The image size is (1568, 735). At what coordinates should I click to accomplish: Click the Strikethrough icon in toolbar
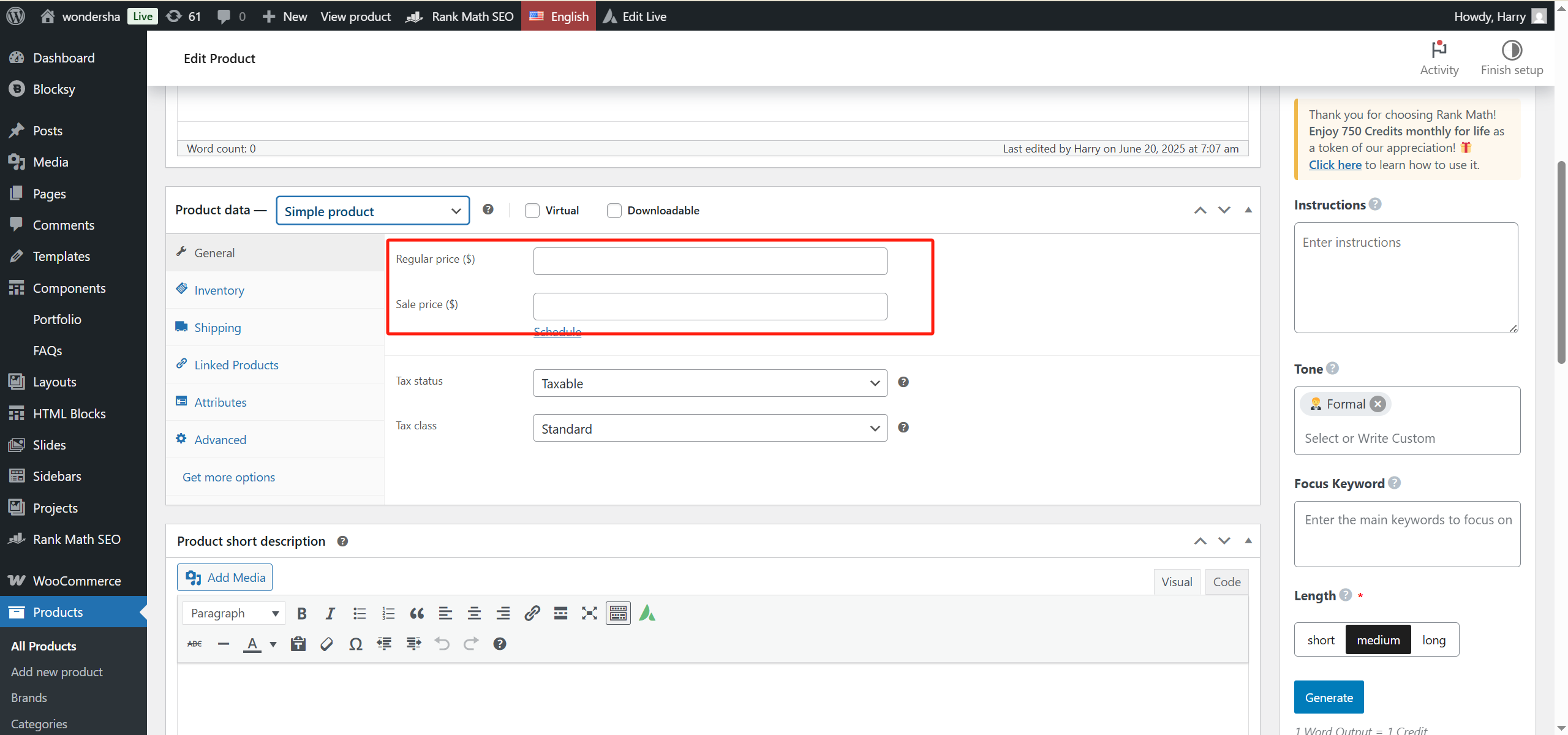[195, 644]
